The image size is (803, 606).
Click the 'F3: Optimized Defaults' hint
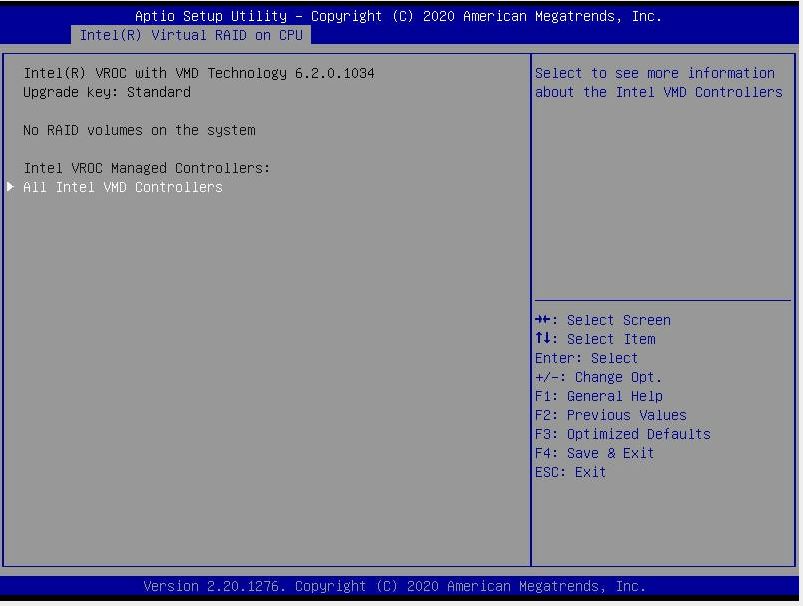623,434
